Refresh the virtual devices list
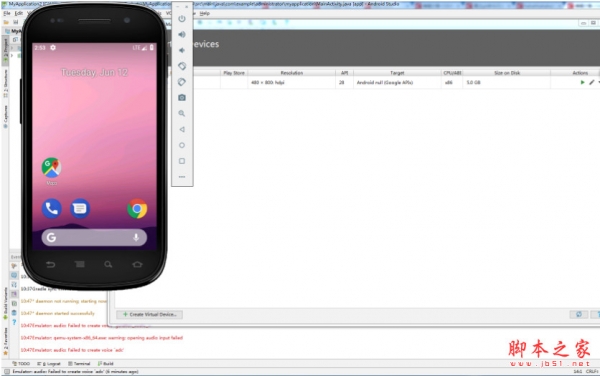The width and height of the screenshot is (600, 376). [579, 314]
